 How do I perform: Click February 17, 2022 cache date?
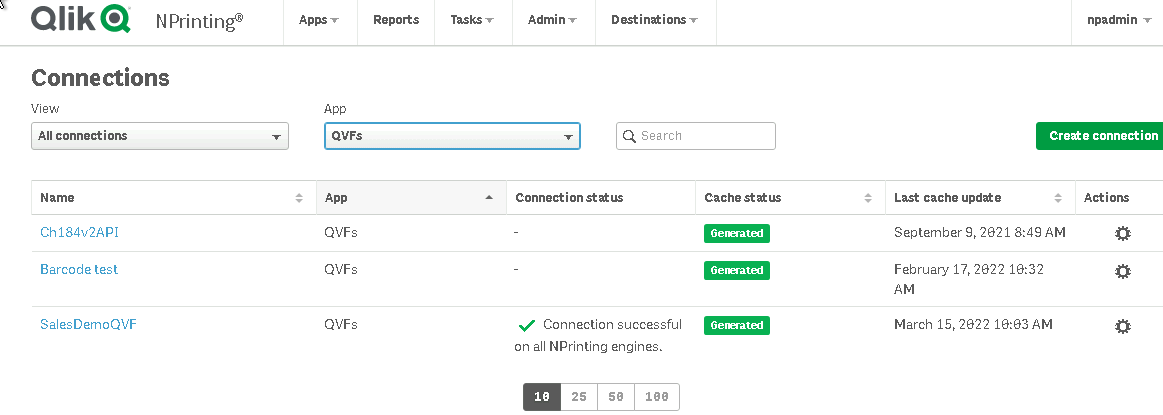tap(969, 279)
